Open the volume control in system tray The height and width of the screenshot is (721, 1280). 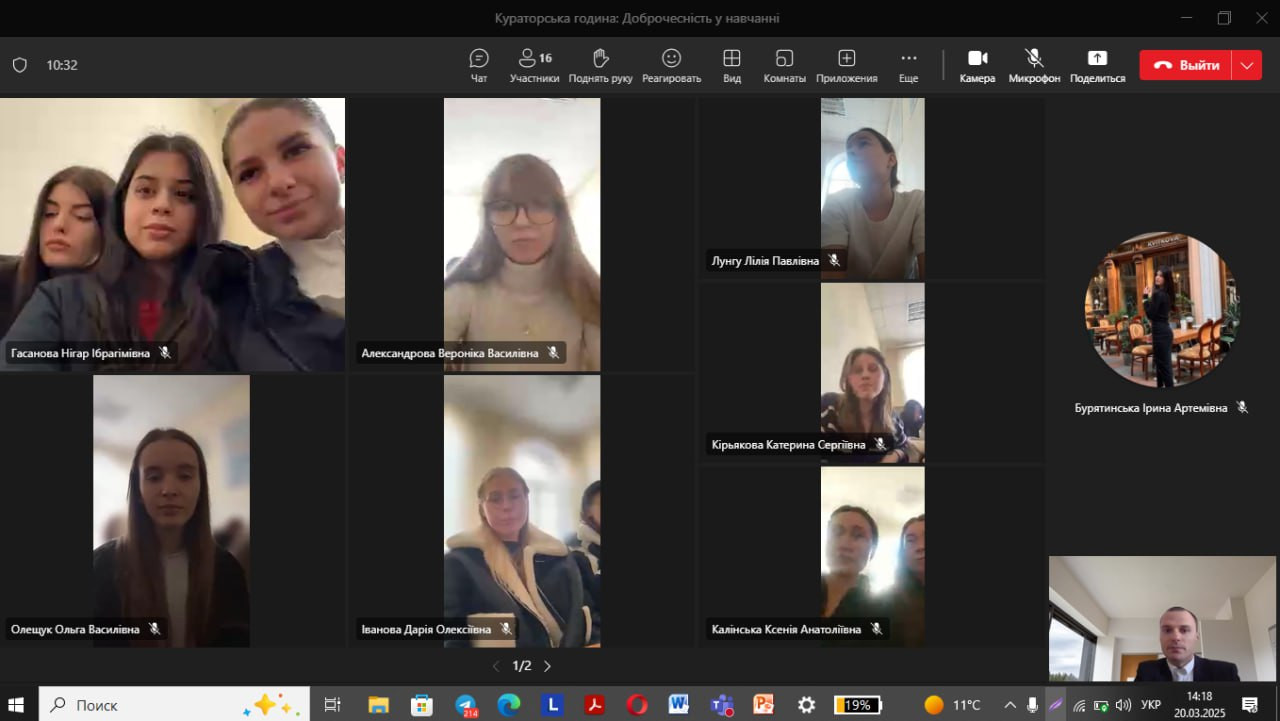tap(1124, 705)
